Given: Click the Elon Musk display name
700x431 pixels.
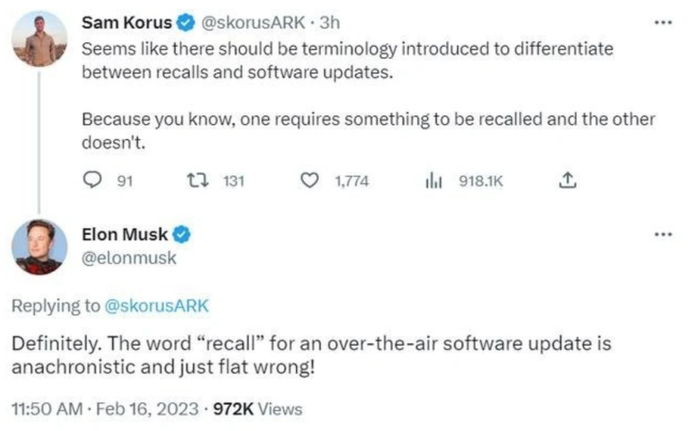Looking at the screenshot, I should pyautogui.click(x=124, y=236).
